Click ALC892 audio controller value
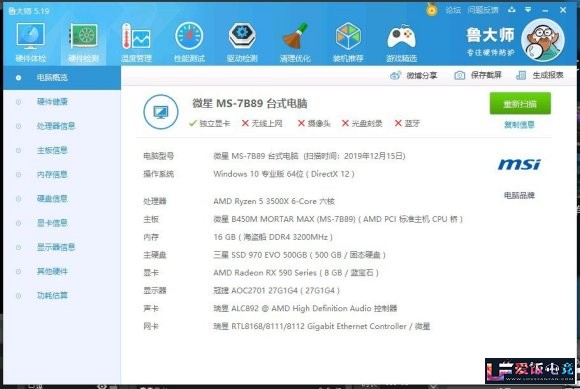The width and height of the screenshot is (580, 389). point(305,308)
